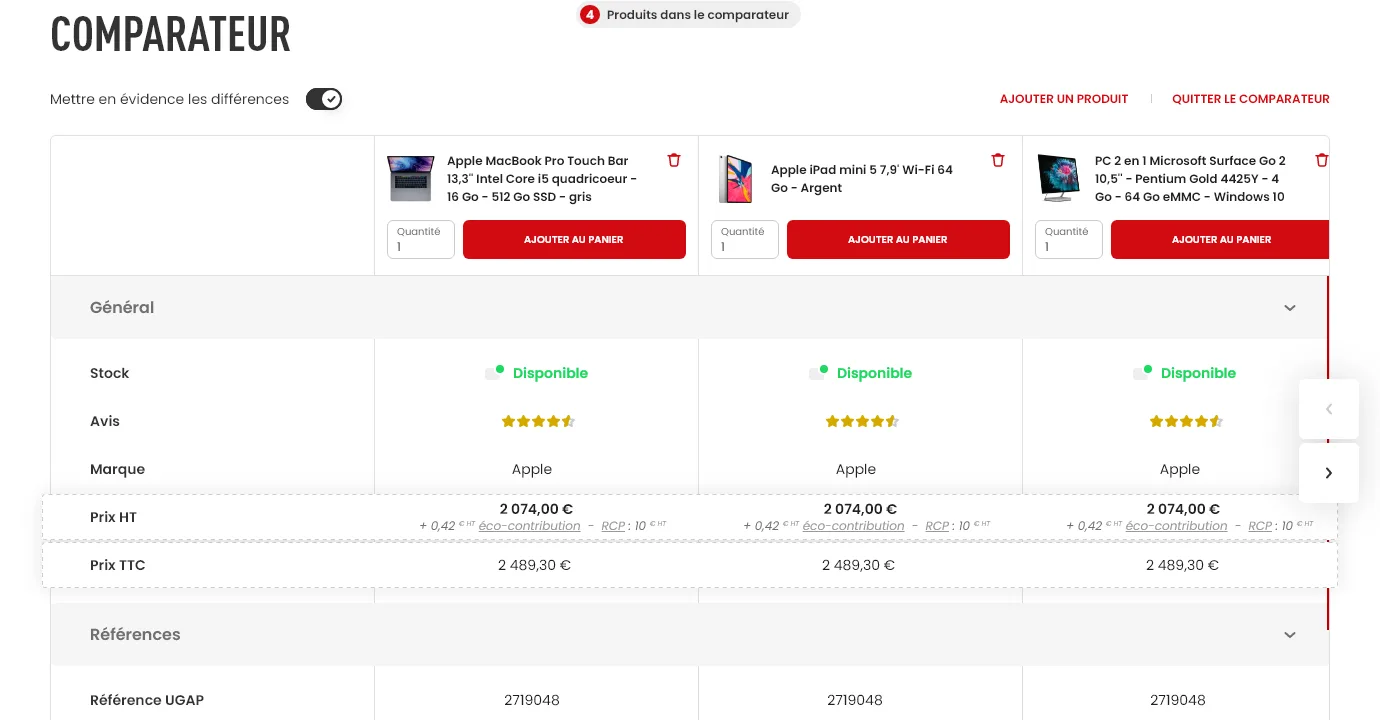Add the Surface Go 2 to cart
The height and width of the screenshot is (720, 1380).
pos(1220,240)
